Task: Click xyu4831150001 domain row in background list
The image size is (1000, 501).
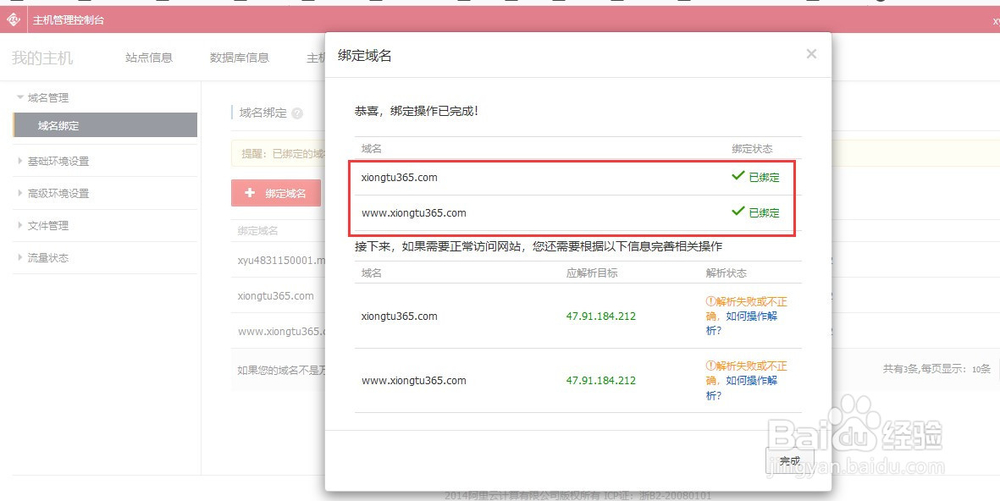Action: (x=281, y=261)
